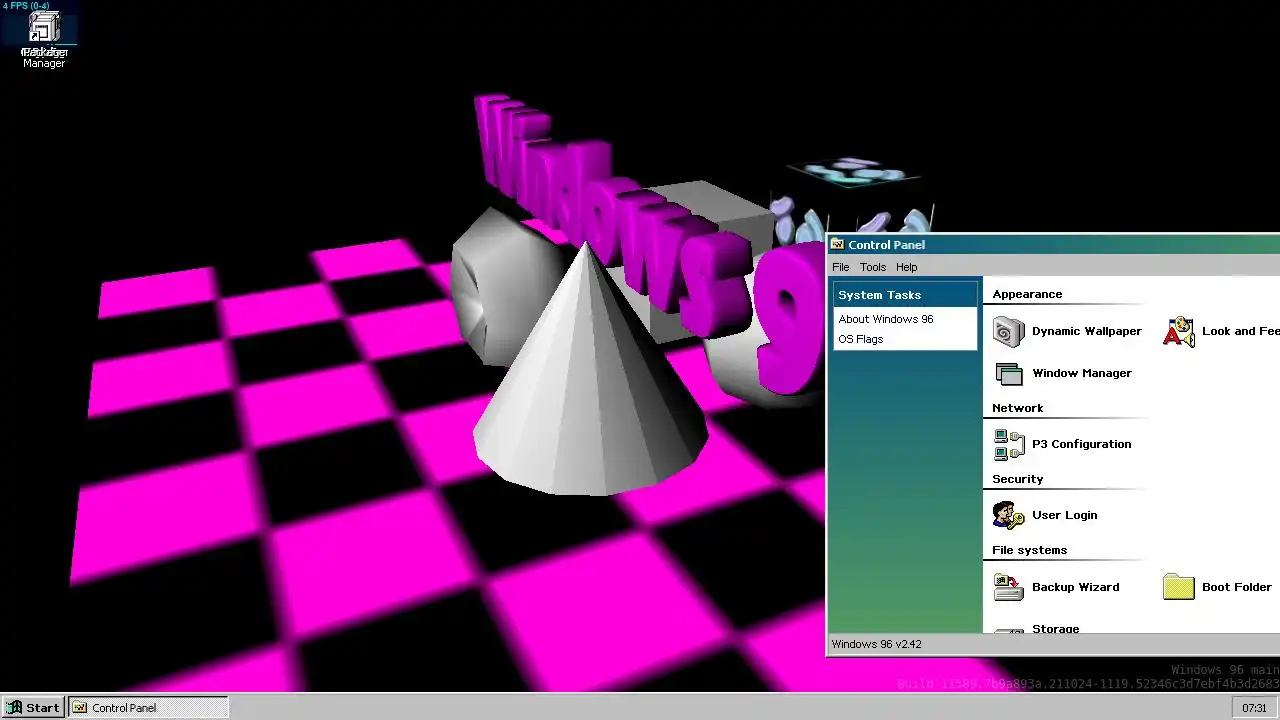The height and width of the screenshot is (720, 1280).
Task: Click the Window Manager label
Action: (1082, 373)
